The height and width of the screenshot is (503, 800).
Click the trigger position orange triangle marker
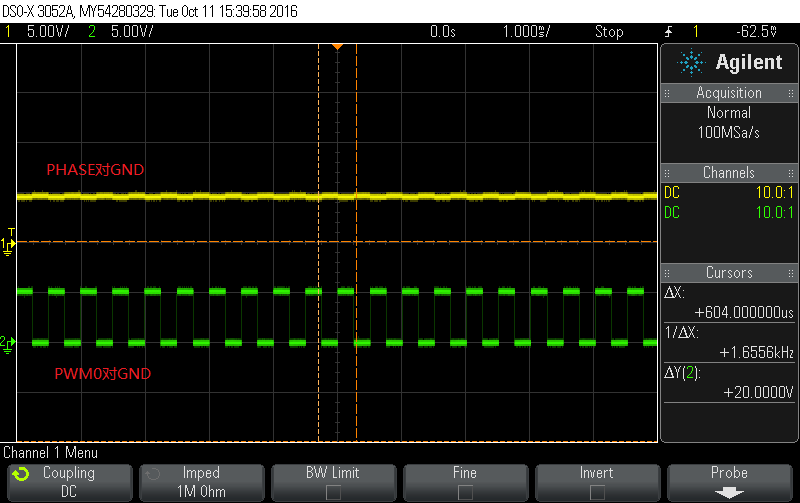click(x=337, y=47)
